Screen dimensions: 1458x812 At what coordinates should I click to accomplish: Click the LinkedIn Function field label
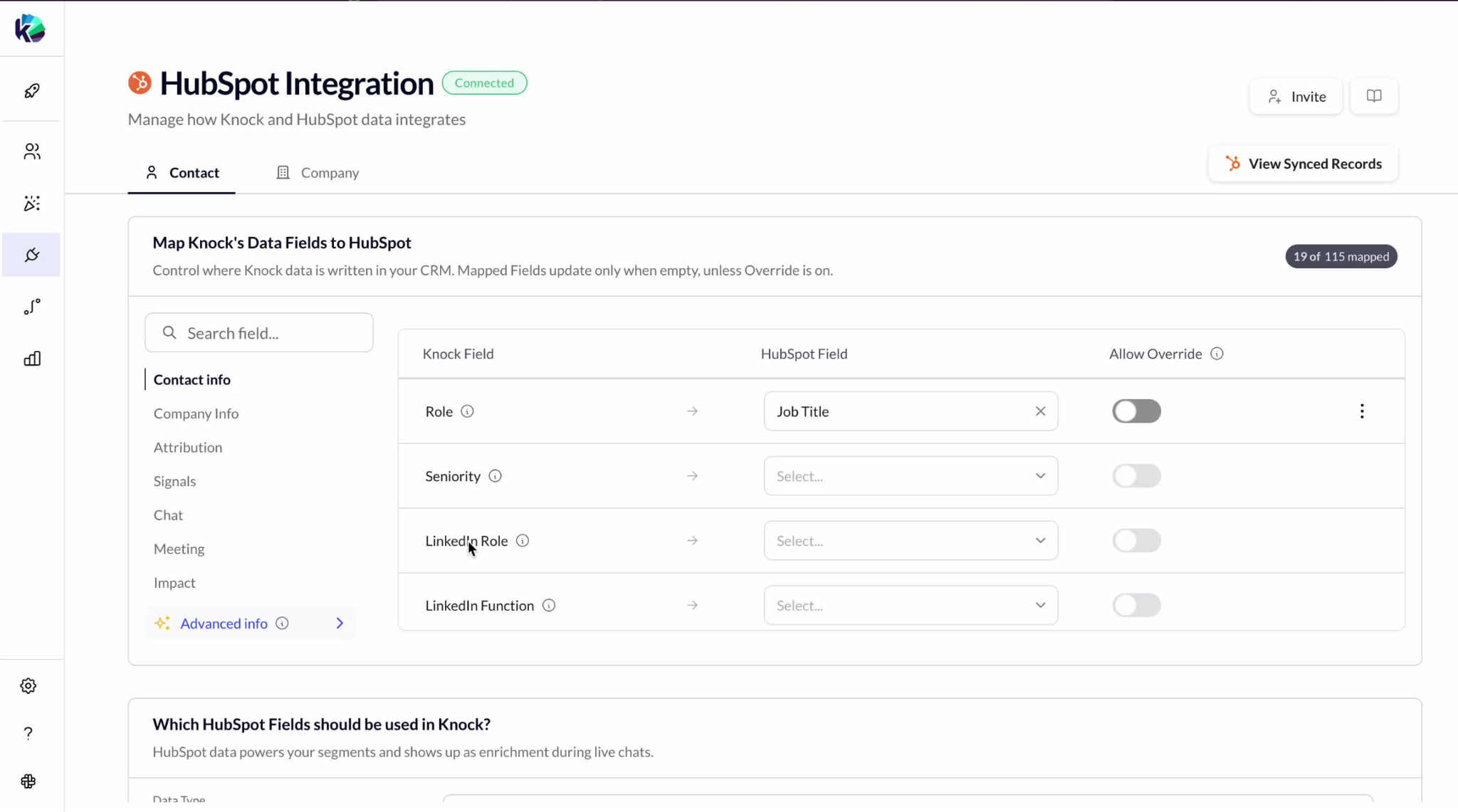tap(479, 606)
